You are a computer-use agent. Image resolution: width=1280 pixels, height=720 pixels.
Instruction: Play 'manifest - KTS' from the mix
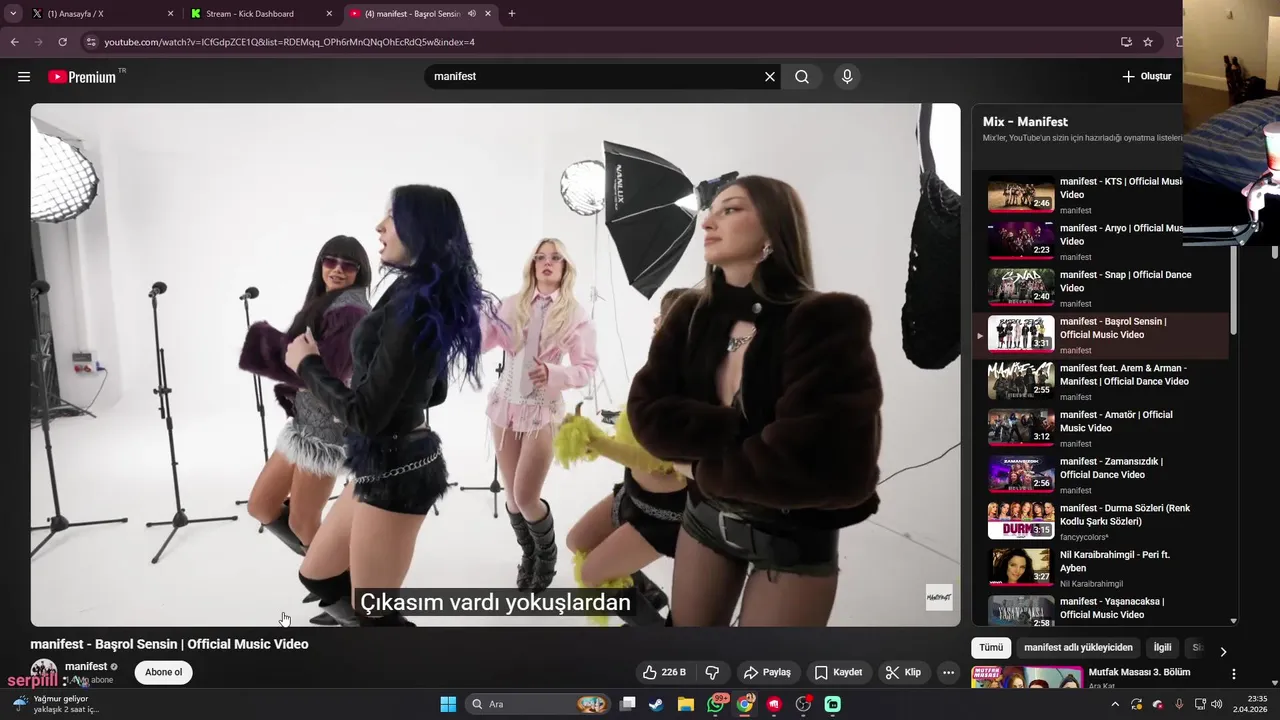pos(1100,195)
